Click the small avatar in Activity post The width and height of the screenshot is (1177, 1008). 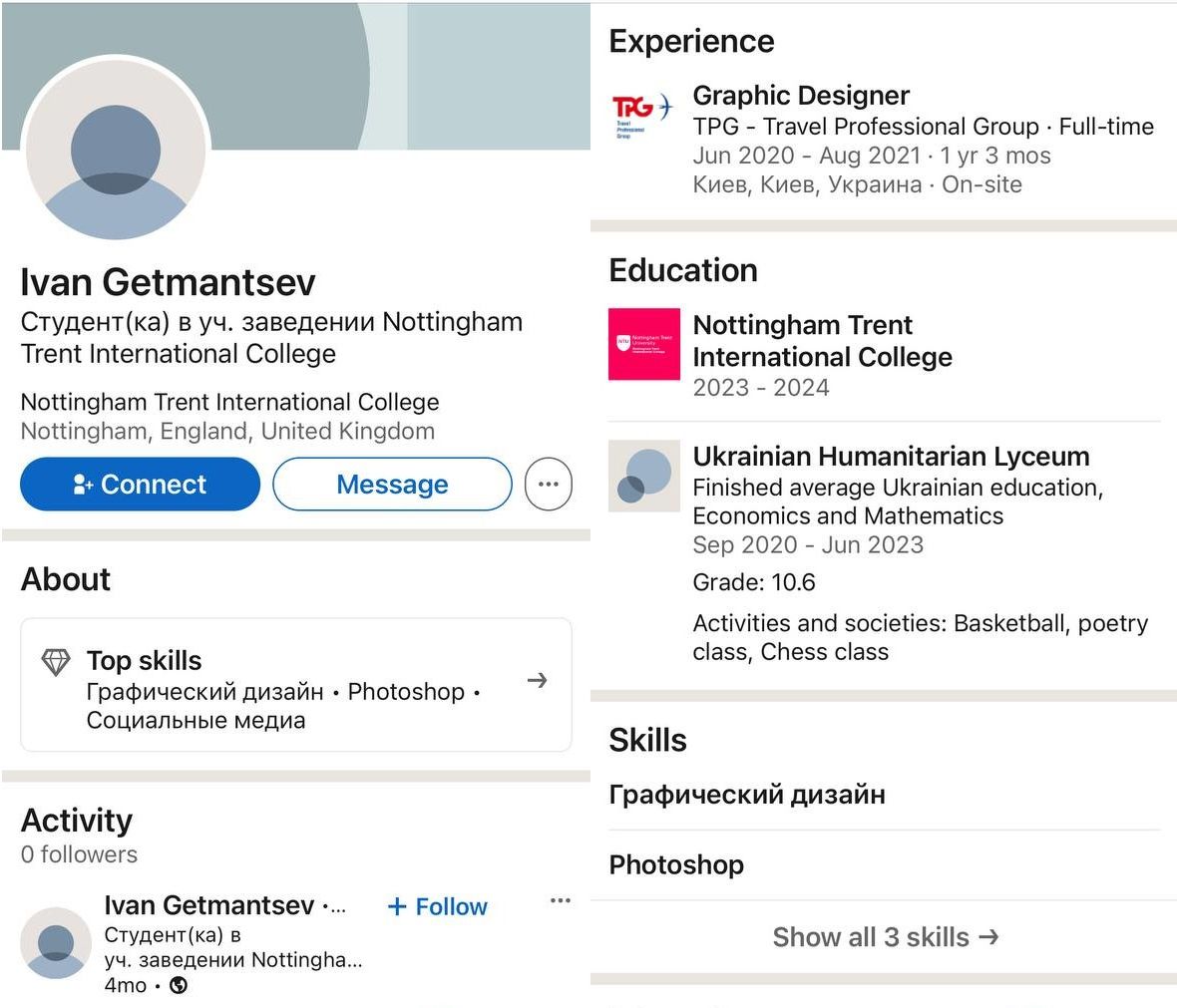56,942
